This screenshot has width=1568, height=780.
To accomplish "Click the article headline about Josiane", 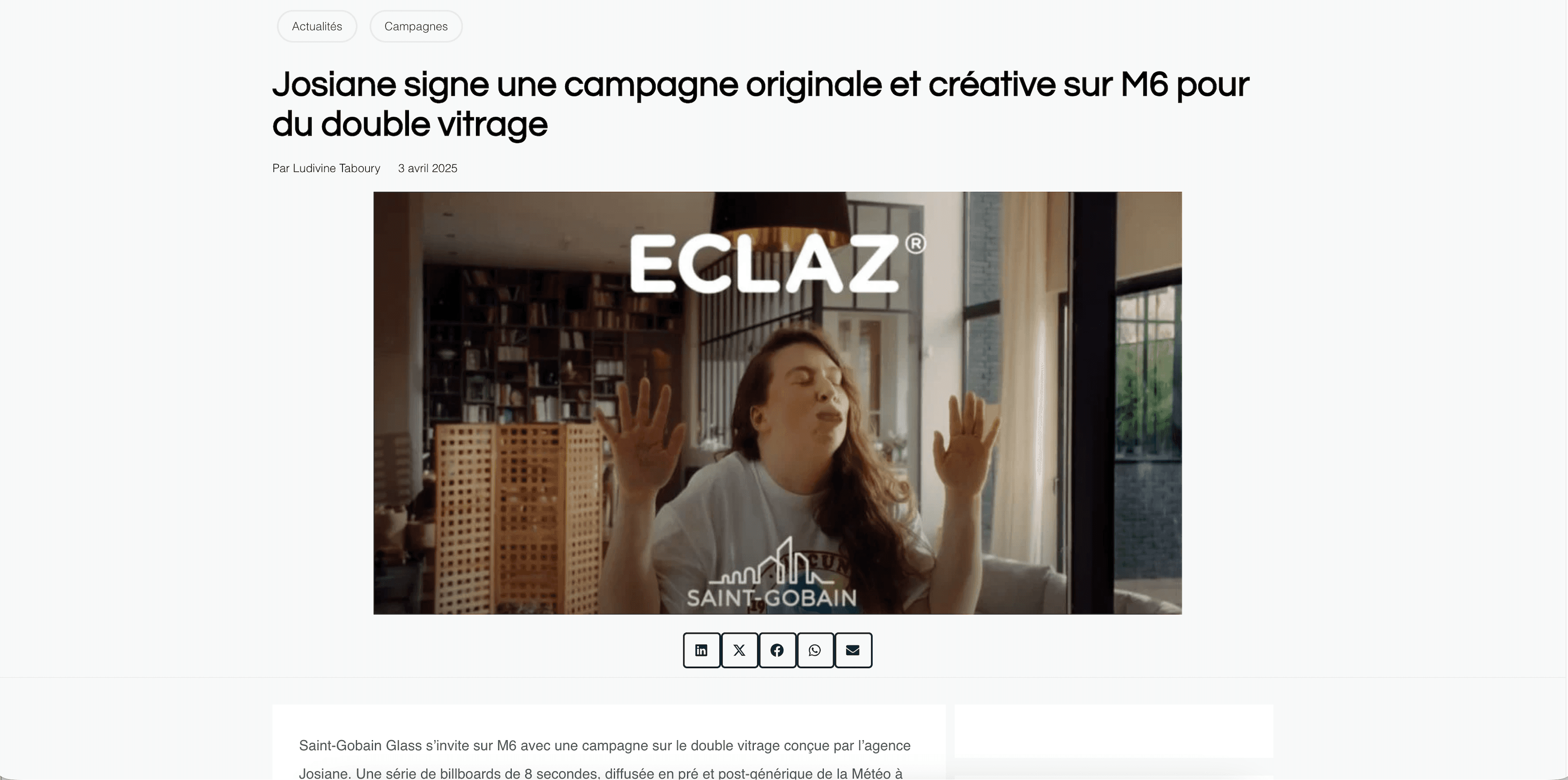I will click(x=761, y=104).
